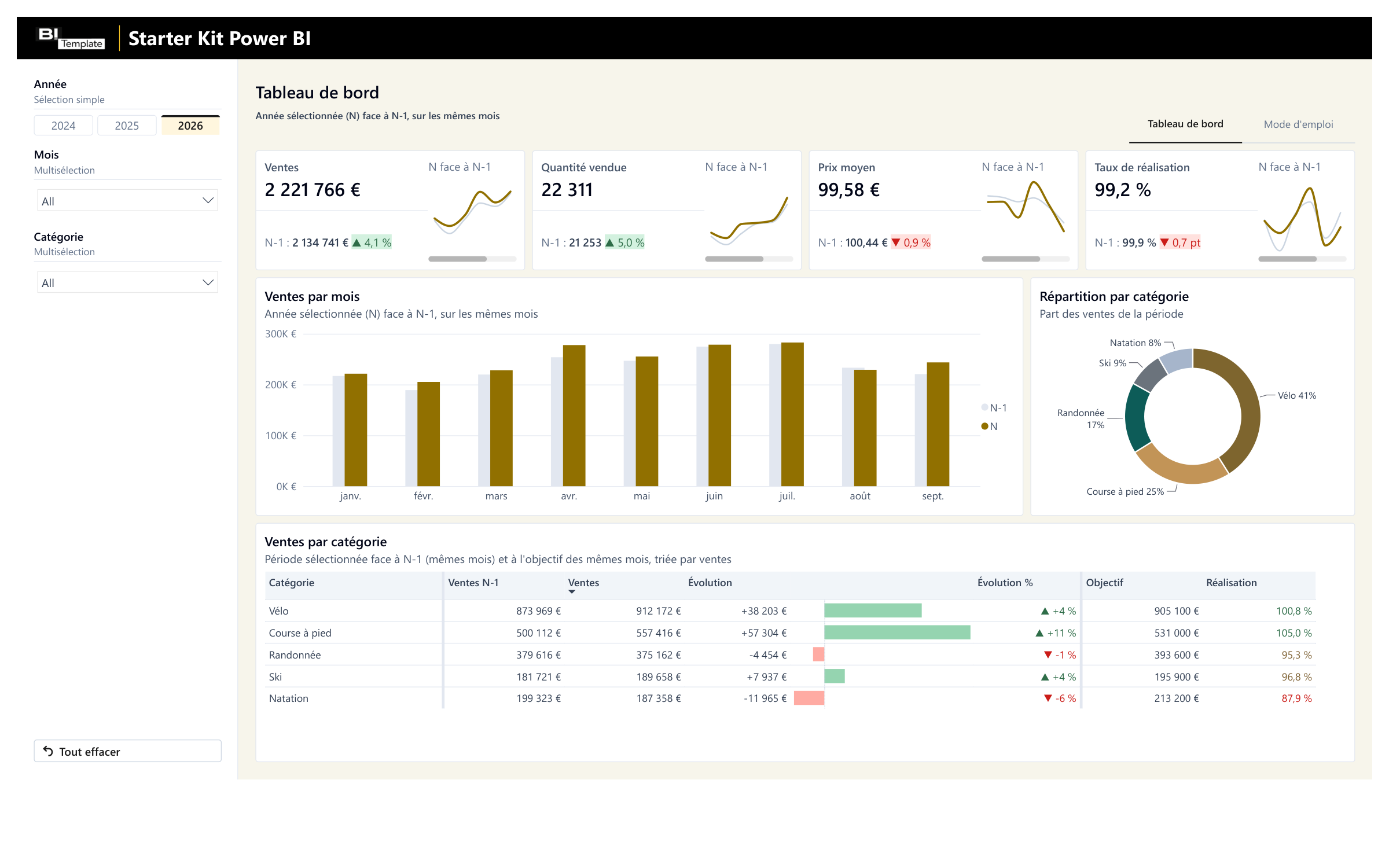Click Tout effacer button
This screenshot has width=1389, height=868.
tap(127, 751)
